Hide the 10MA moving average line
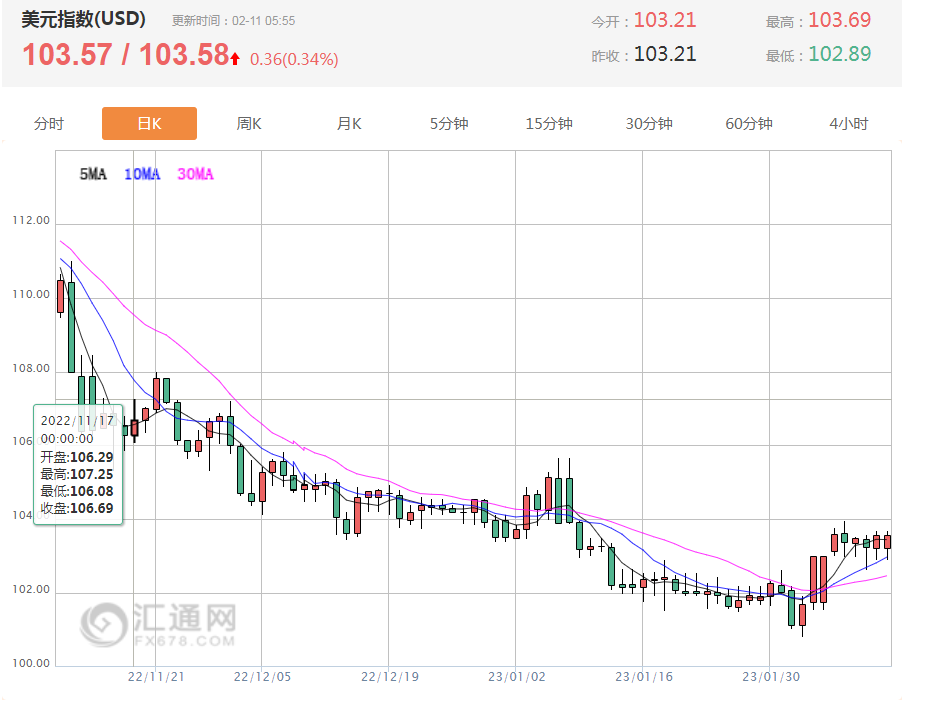Image resolution: width=942 pixels, height=702 pixels. coord(141,174)
